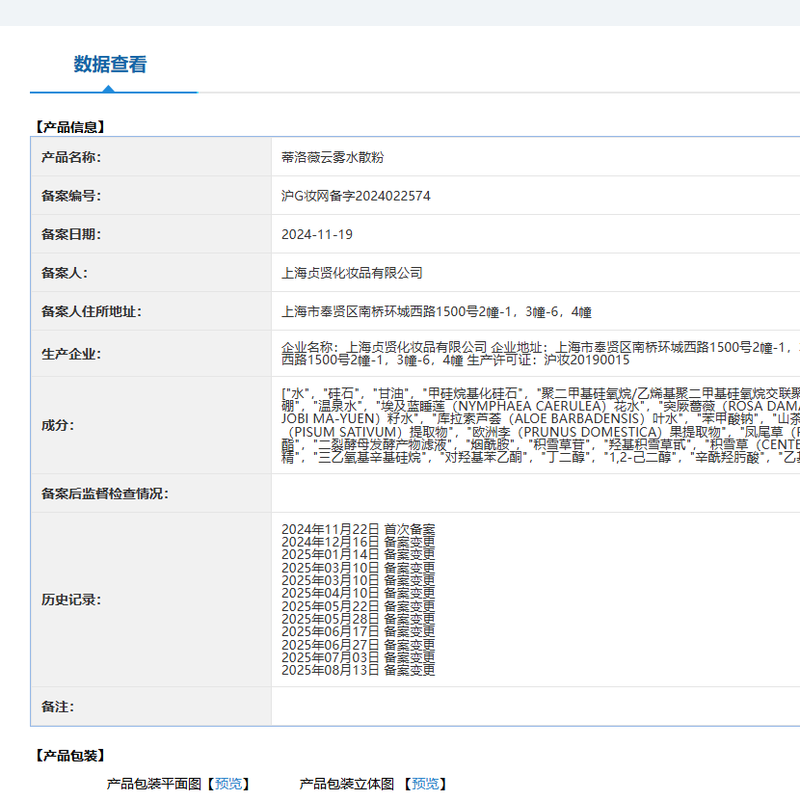
Task: Click 预览 link for 产品包装立体图
Action: [x=424, y=784]
